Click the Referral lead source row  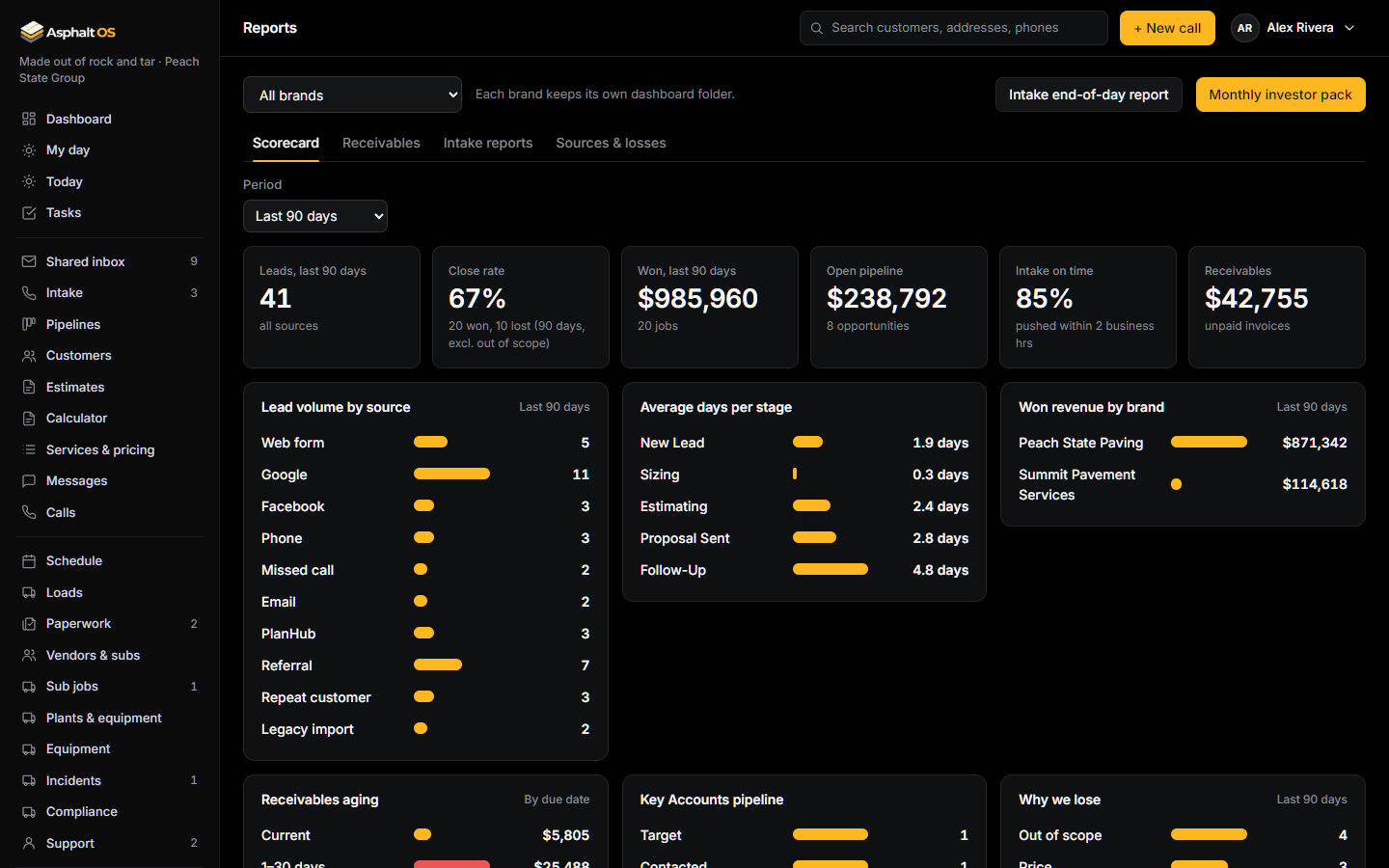click(x=425, y=665)
